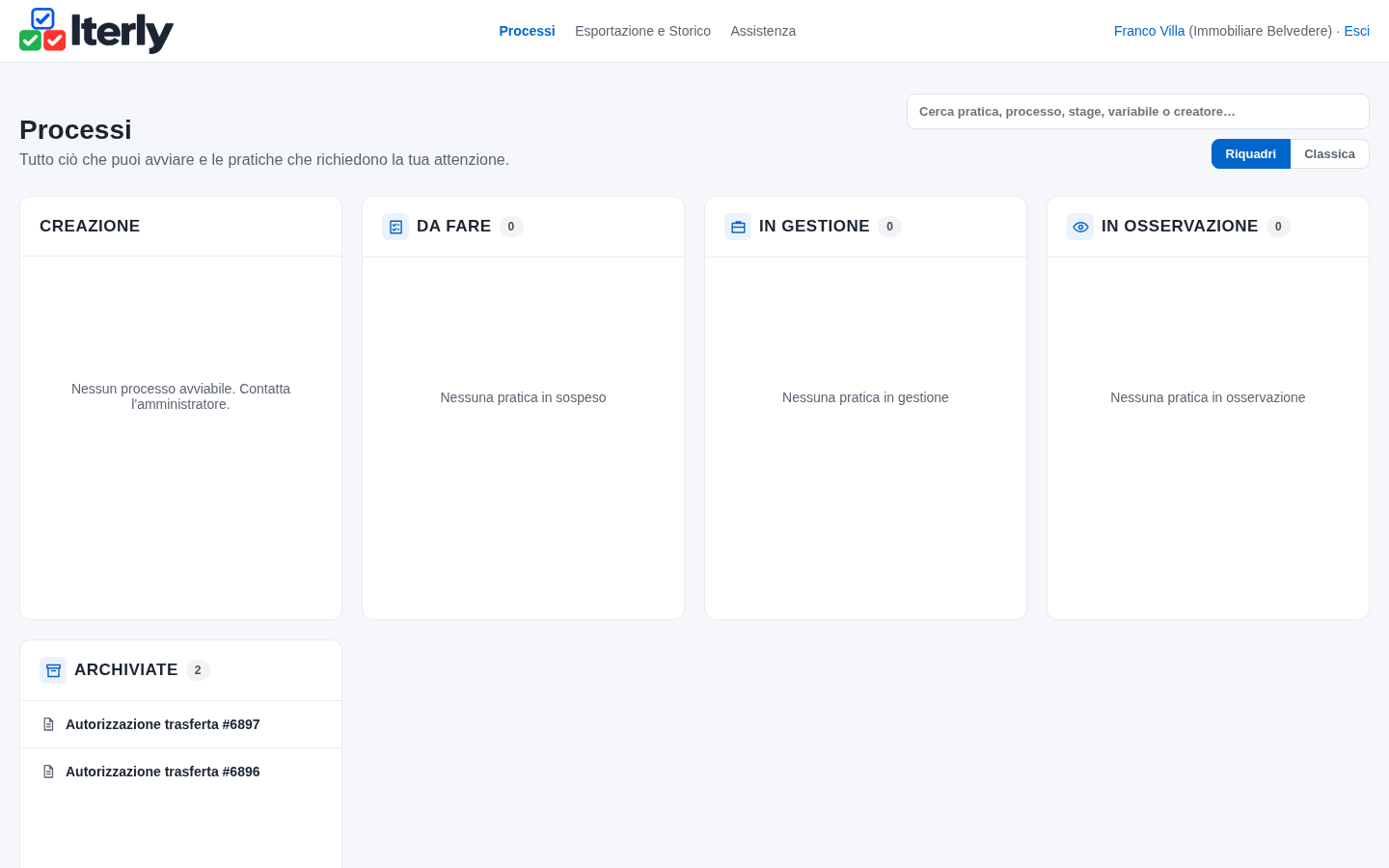Image resolution: width=1389 pixels, height=868 pixels.
Task: Open the Processi menu item
Action: coord(527,31)
